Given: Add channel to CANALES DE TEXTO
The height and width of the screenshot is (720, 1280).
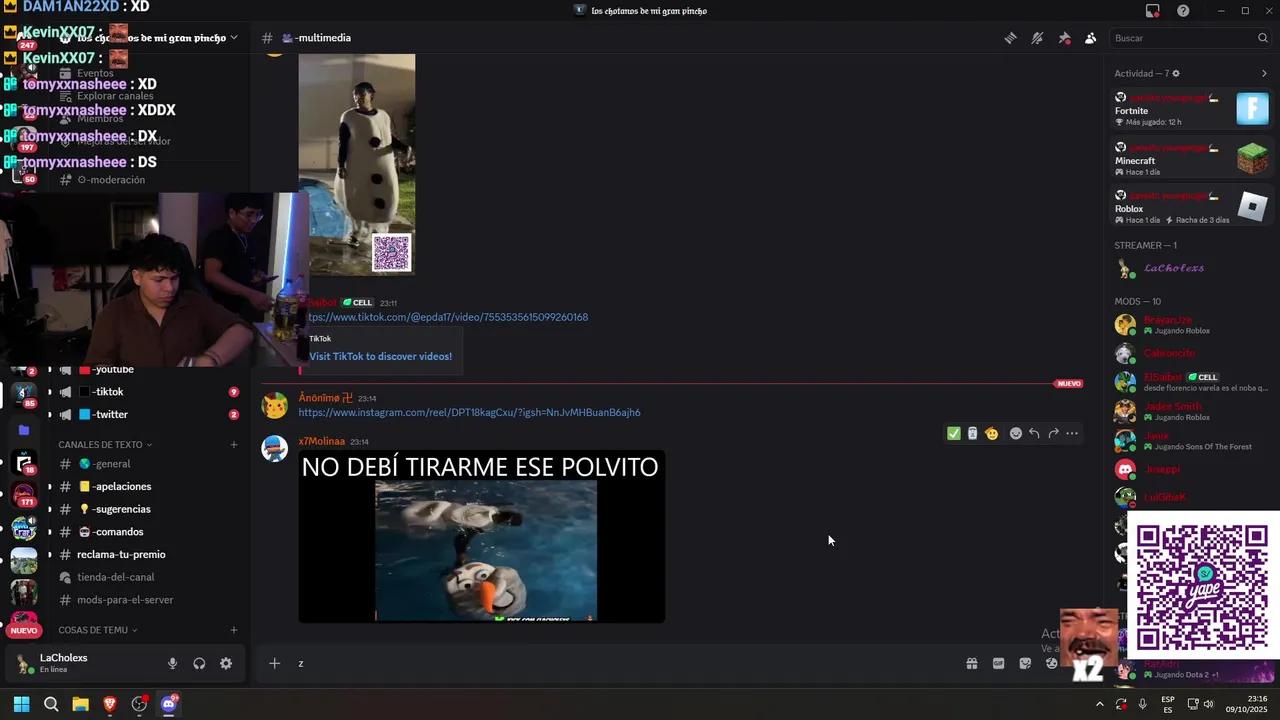Looking at the screenshot, I should 234,444.
